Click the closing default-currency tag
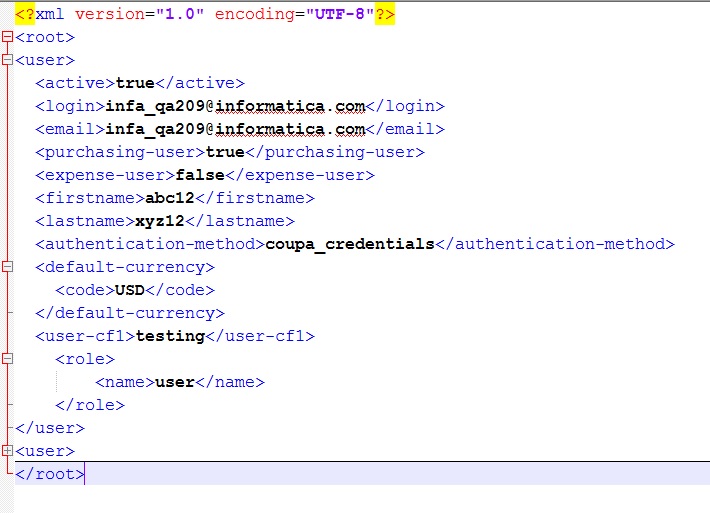The image size is (710, 513). (130, 313)
